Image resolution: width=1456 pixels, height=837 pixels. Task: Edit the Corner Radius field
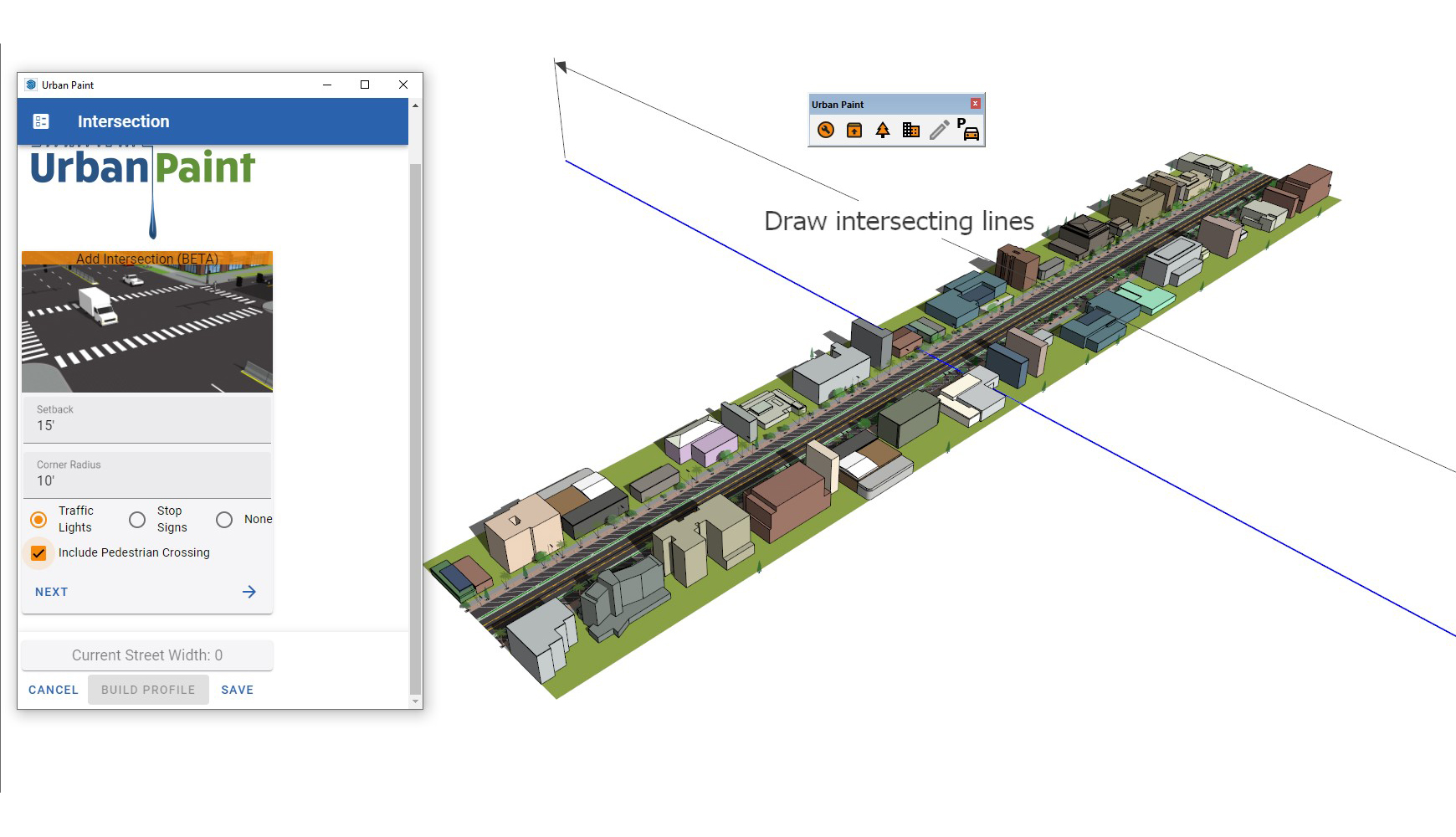(146, 480)
